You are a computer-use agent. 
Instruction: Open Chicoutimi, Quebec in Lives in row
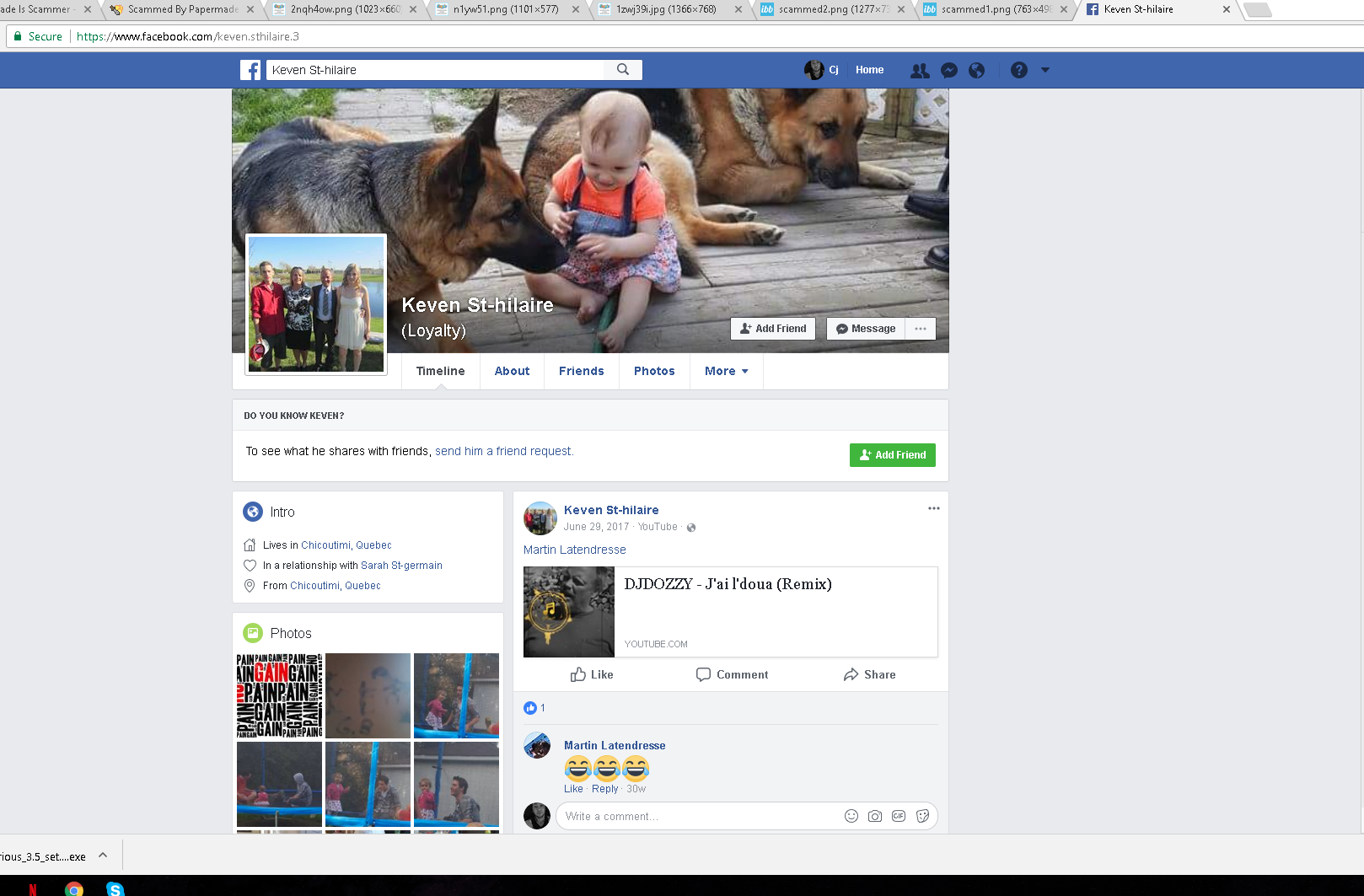(346, 545)
